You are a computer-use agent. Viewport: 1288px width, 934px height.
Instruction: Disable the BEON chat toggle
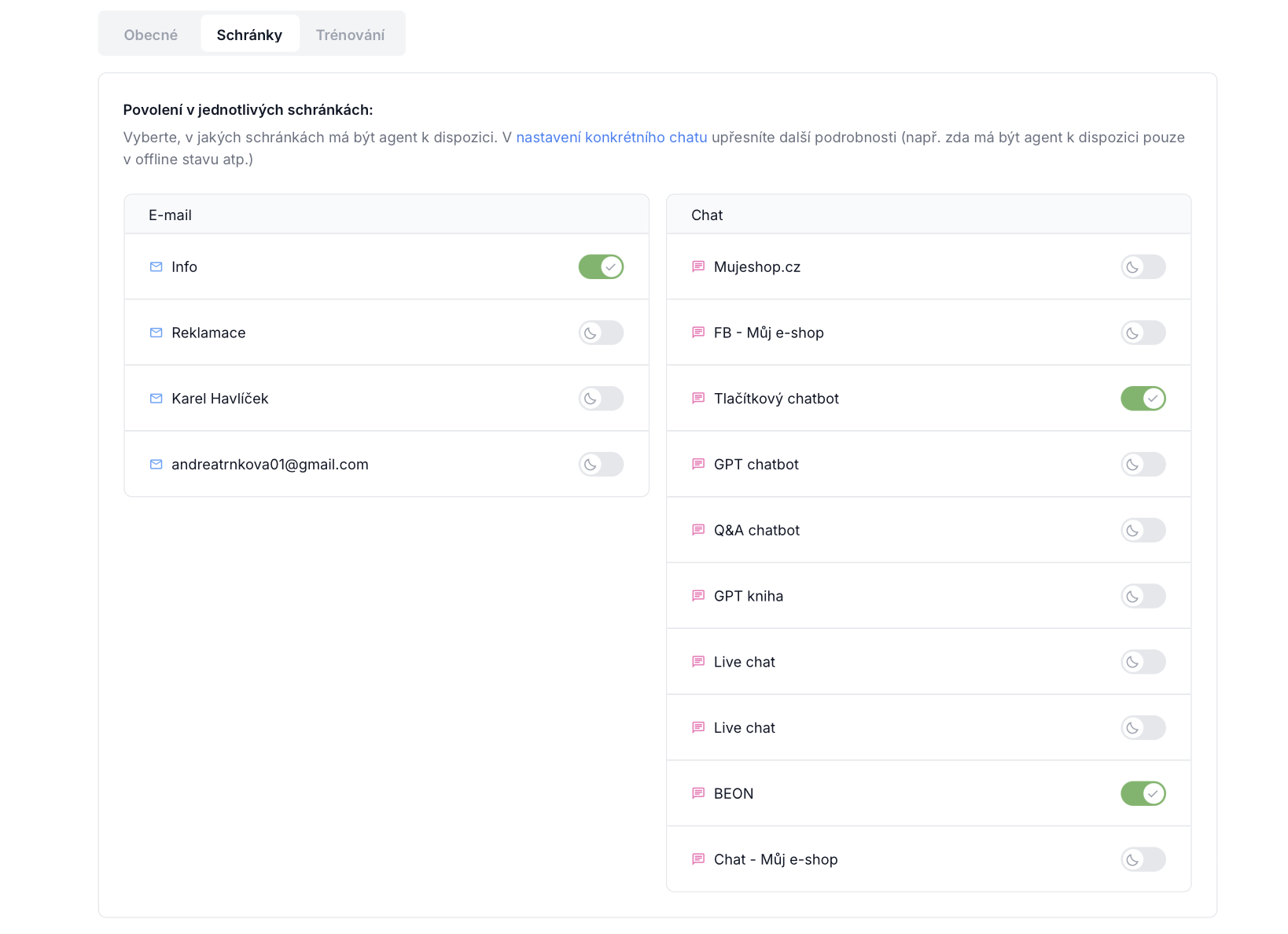click(1143, 793)
